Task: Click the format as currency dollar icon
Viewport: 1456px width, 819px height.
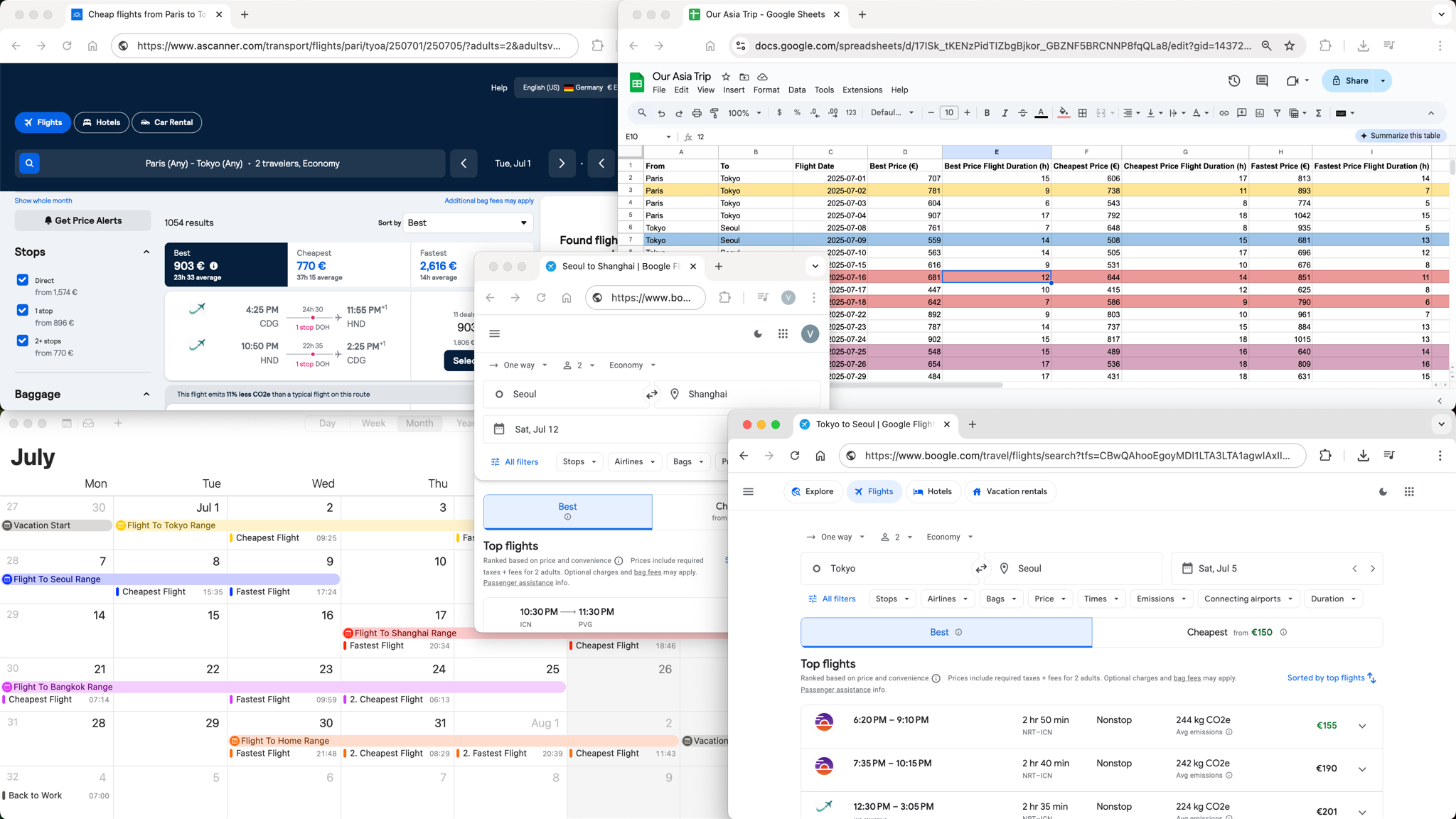Action: [x=779, y=113]
